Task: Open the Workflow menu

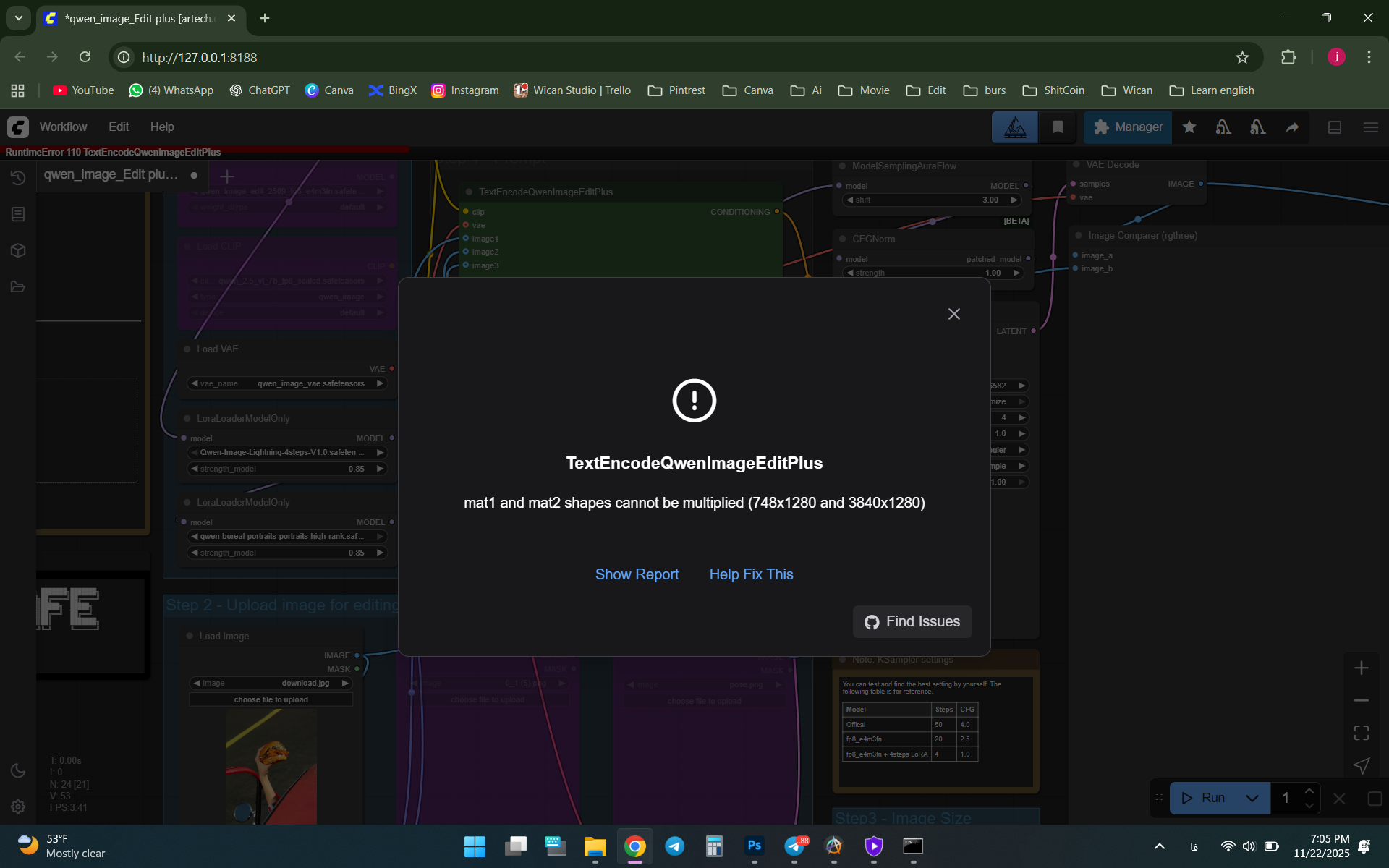Action: [63, 127]
